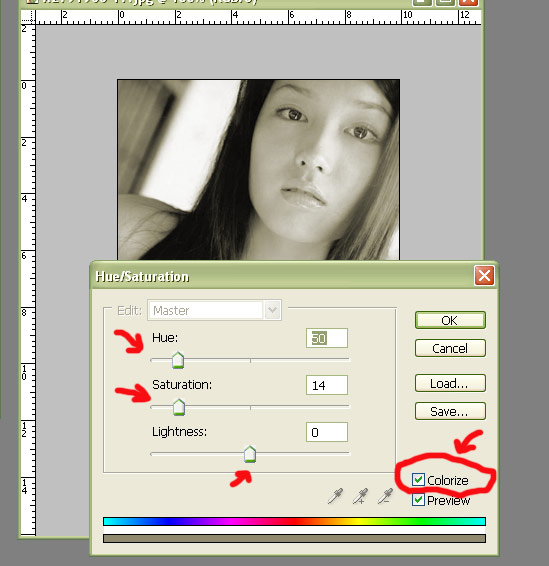Click the Saturation slider handle
The image size is (549, 566).
tap(179, 407)
